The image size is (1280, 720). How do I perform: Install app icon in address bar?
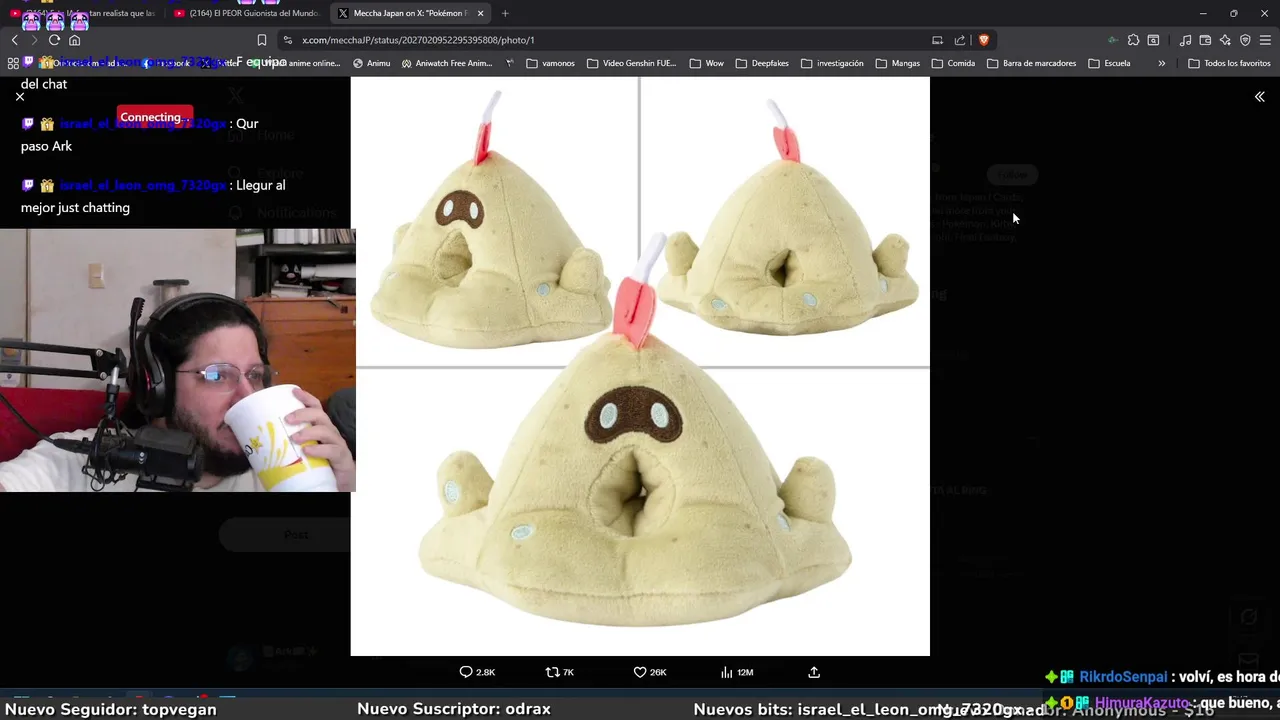pyautogui.click(x=937, y=40)
